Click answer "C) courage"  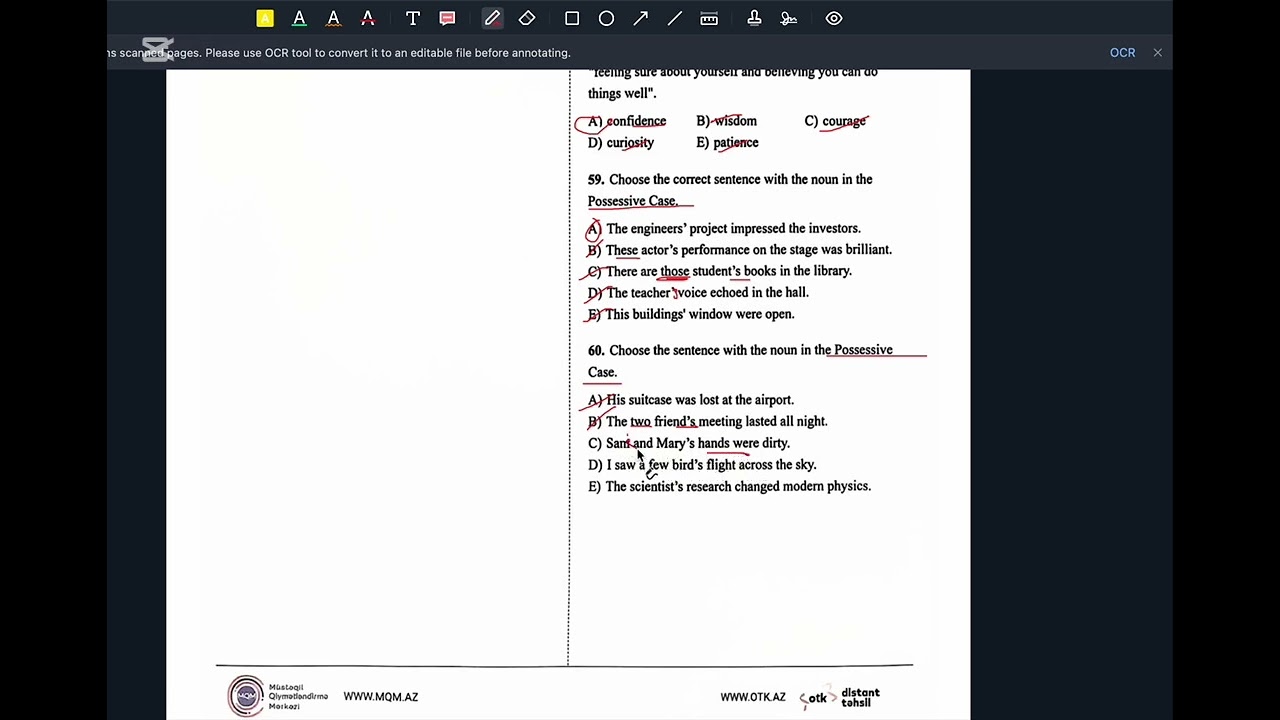pyautogui.click(x=835, y=121)
